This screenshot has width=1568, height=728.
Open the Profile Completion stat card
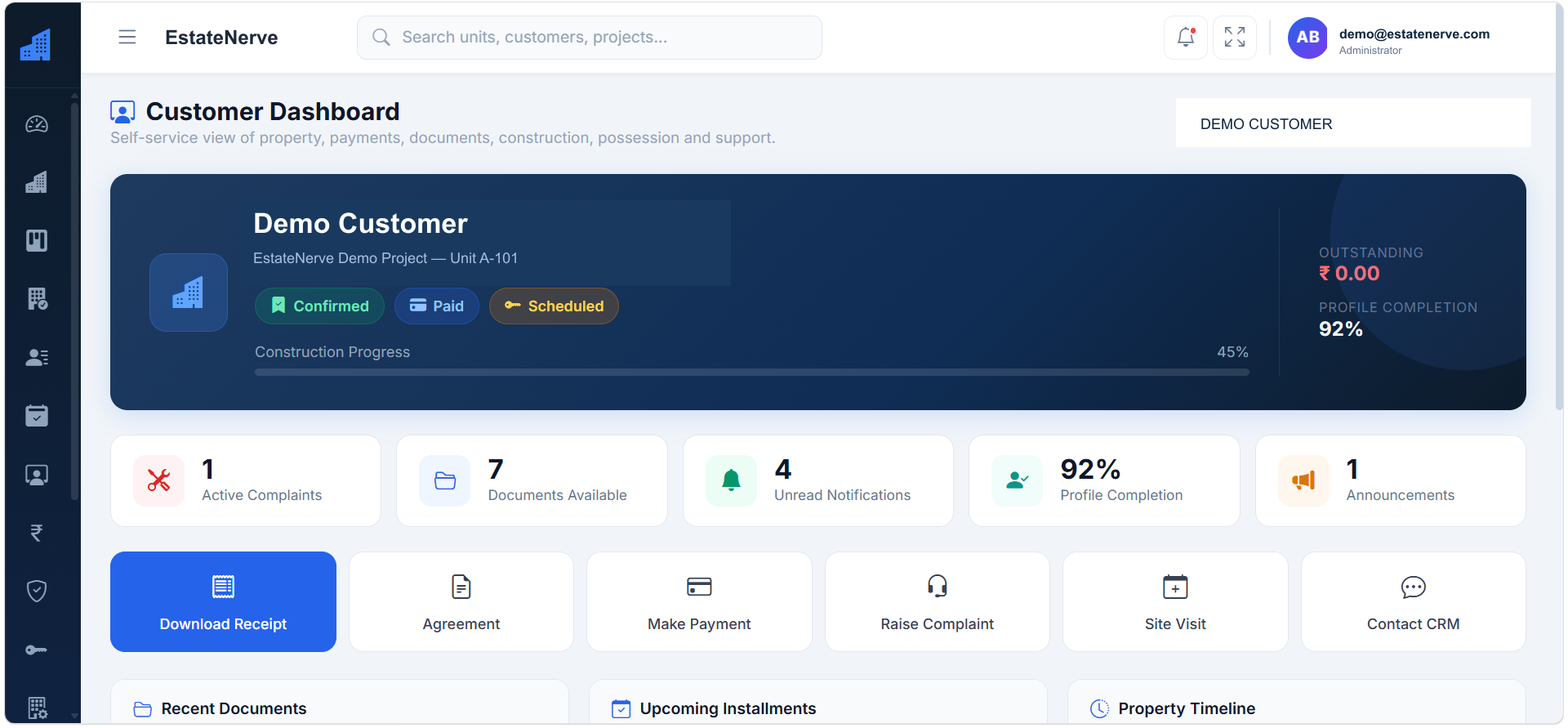pos(1104,480)
